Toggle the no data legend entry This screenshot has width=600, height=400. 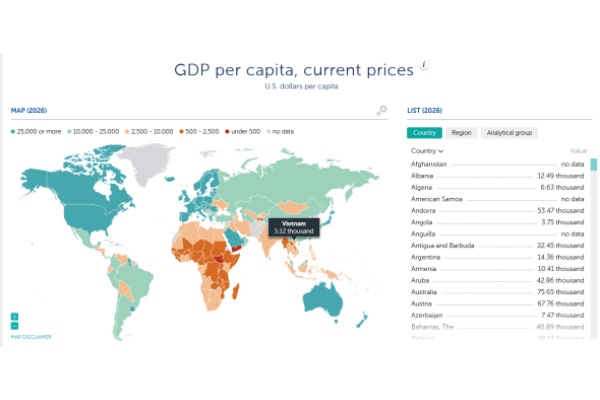pyautogui.click(x=280, y=132)
